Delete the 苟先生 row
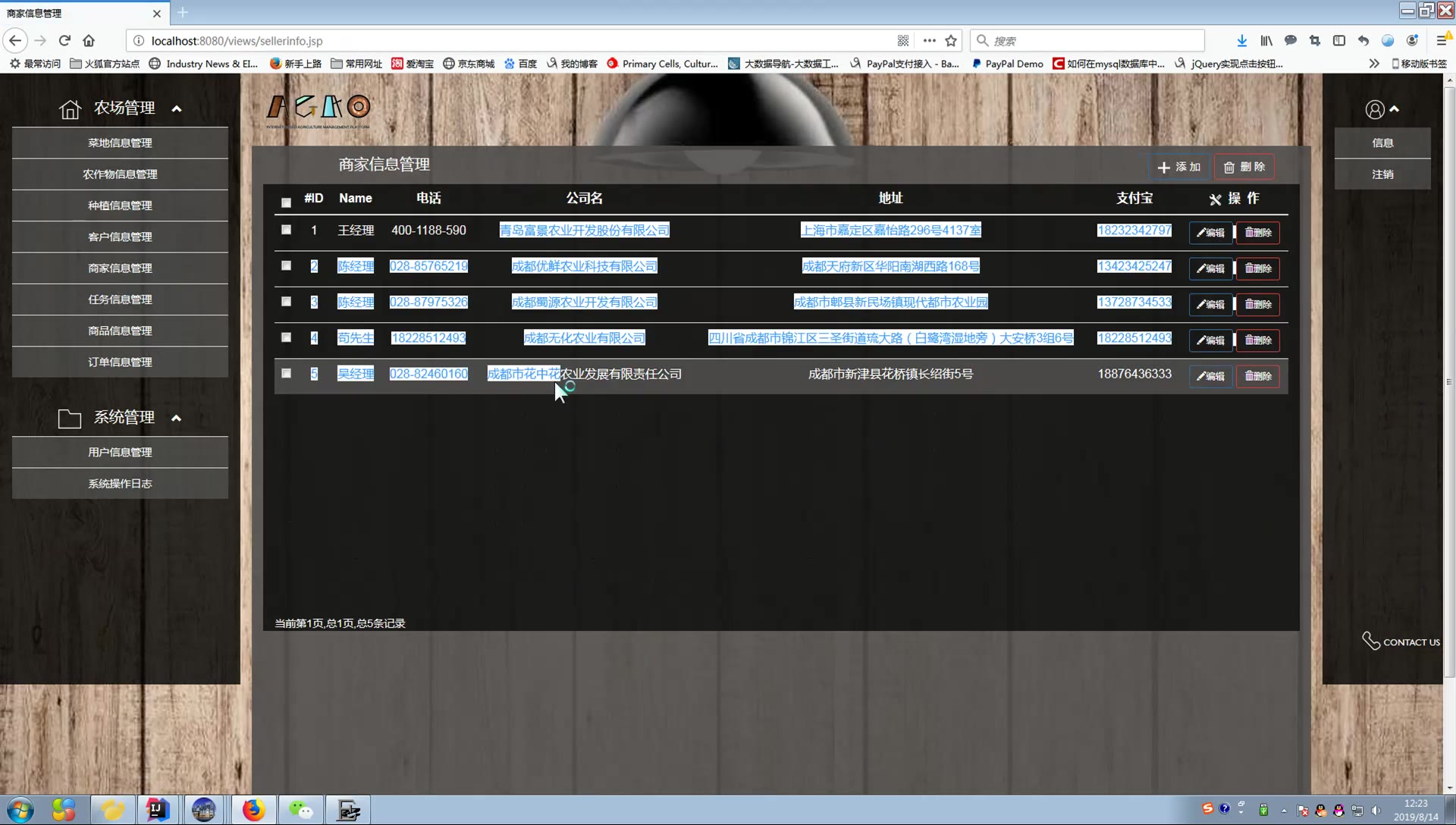 [1258, 340]
